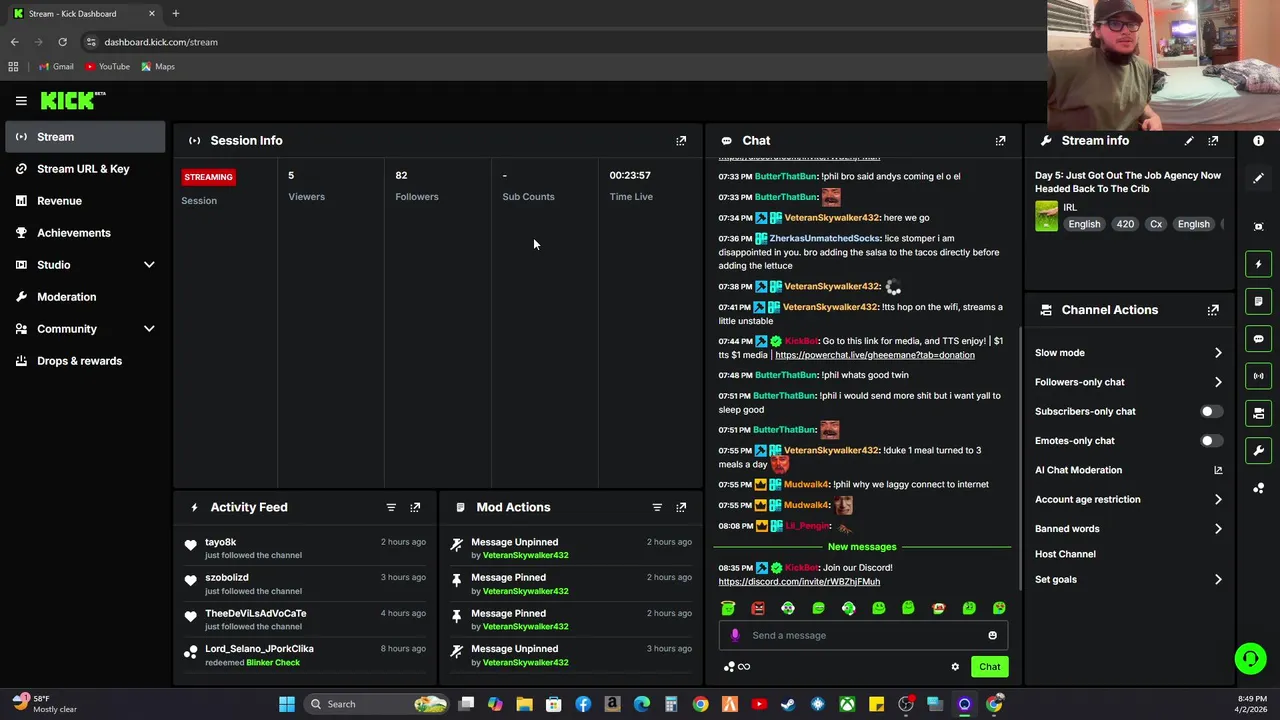Open the green support headset bubble
Image resolution: width=1280 pixels, height=720 pixels.
pyautogui.click(x=1250, y=658)
